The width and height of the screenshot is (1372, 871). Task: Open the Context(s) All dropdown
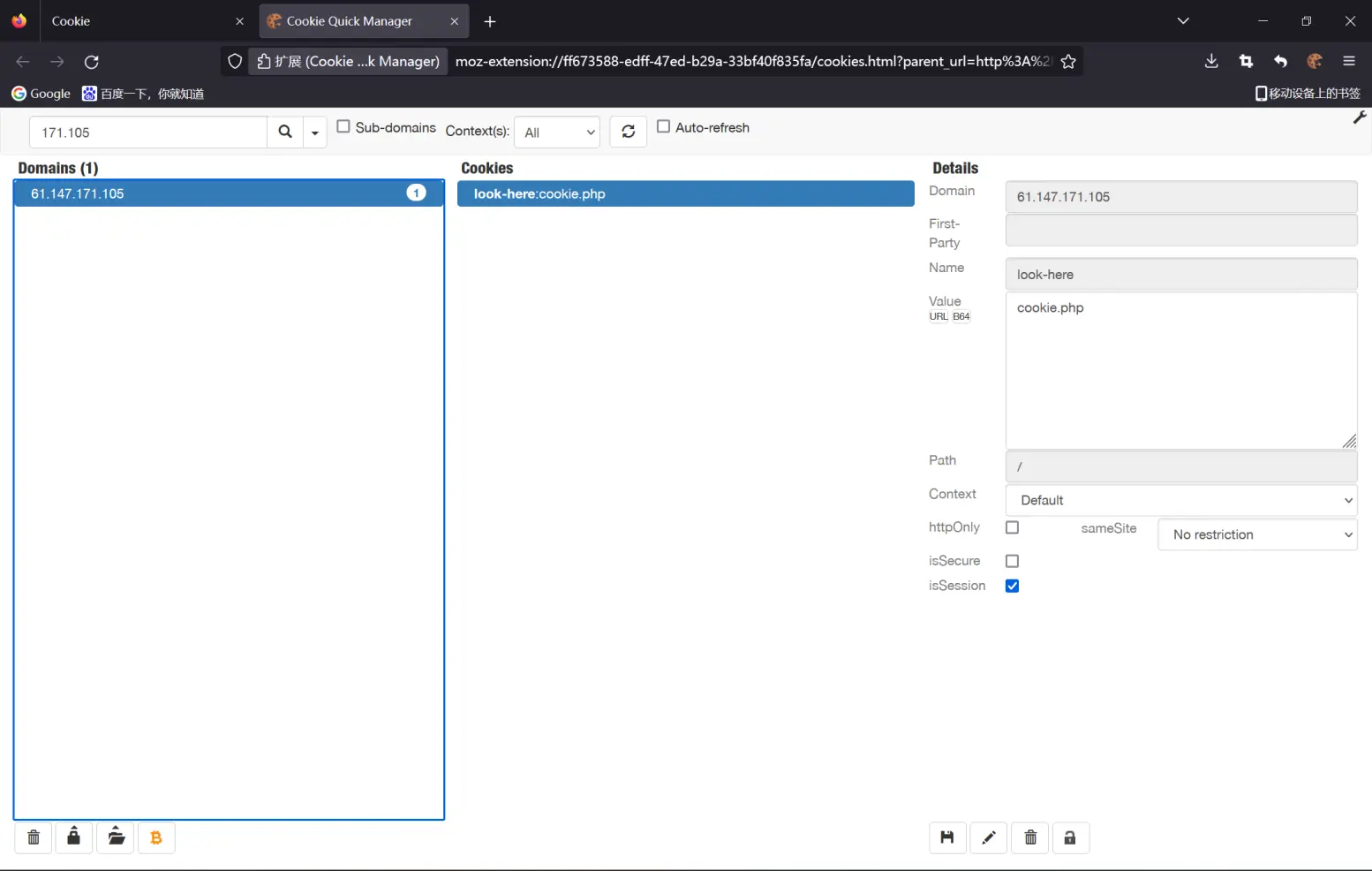[x=557, y=133]
